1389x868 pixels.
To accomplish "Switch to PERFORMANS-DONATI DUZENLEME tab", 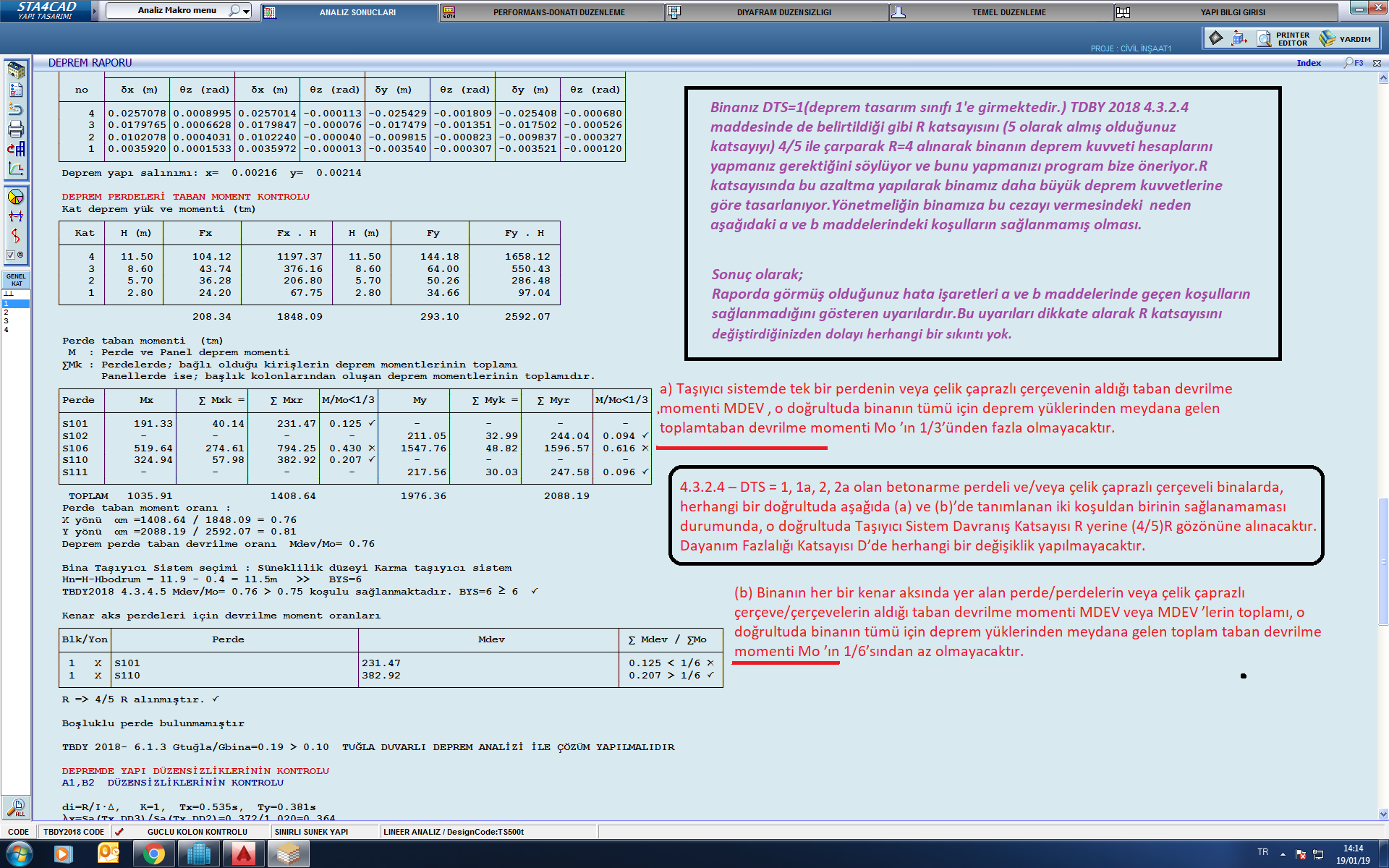I will pos(558,12).
